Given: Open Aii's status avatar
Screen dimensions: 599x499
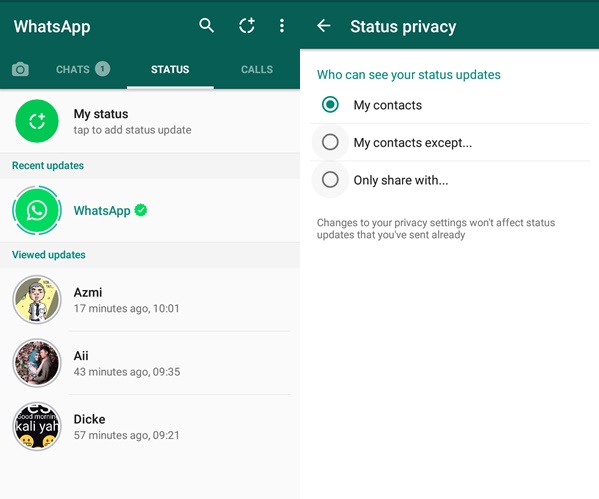Looking at the screenshot, I should pos(37,363).
